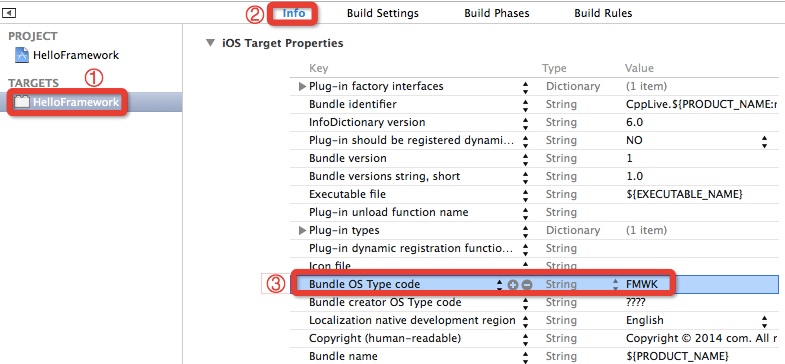Open key stepper for Bundle version
Screen dimensions: 785x364
coord(525,159)
